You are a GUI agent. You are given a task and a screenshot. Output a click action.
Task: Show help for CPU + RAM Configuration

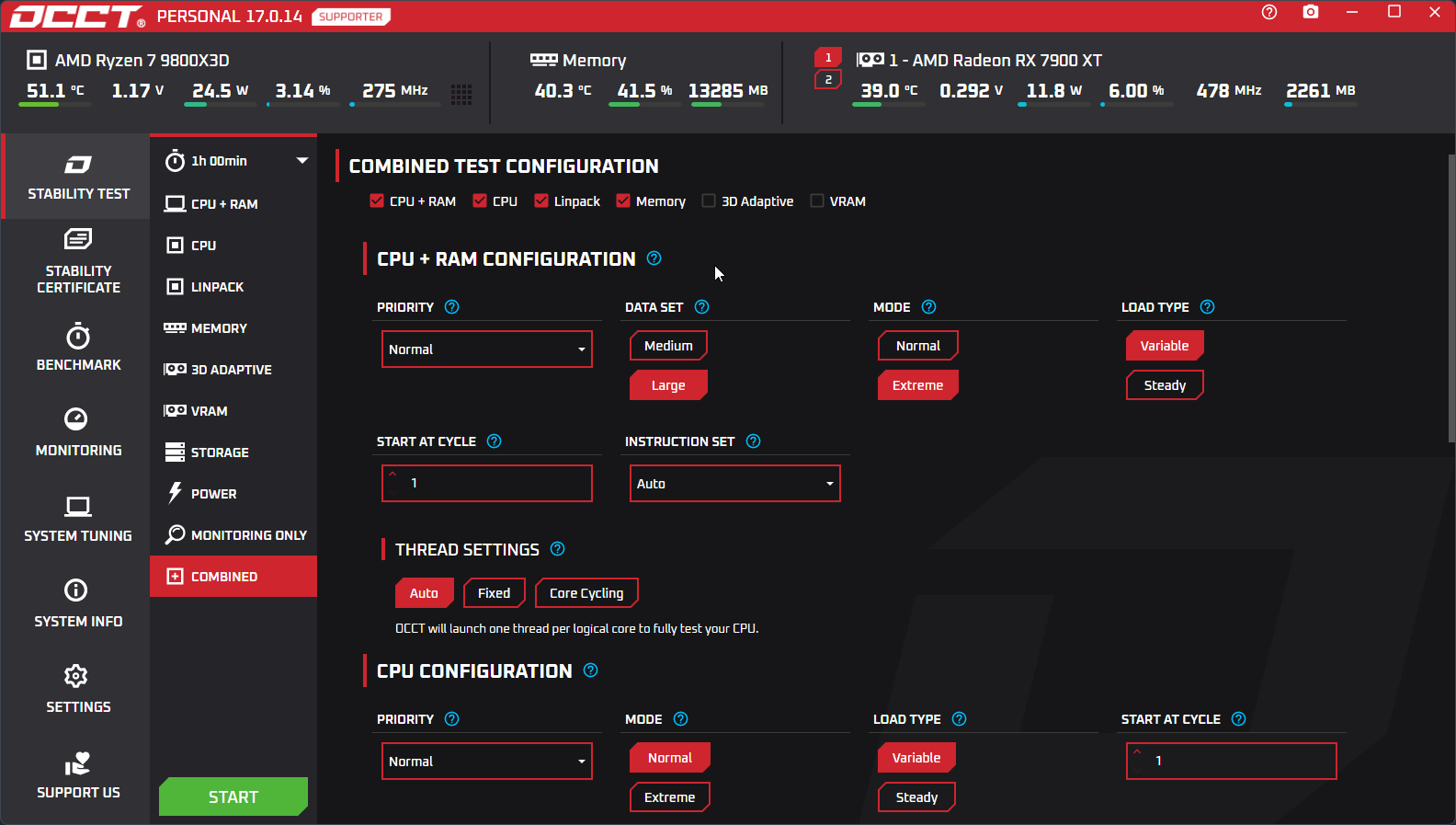coord(654,258)
